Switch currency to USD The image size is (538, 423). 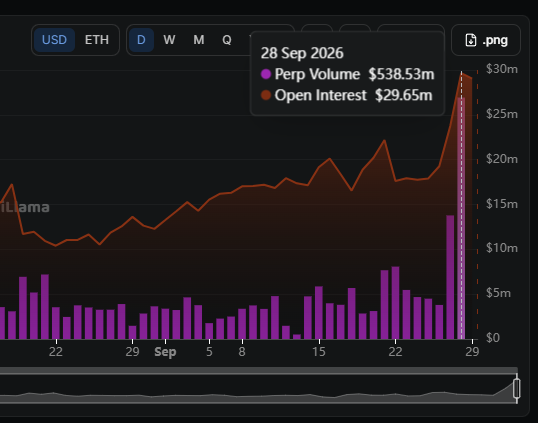54,40
